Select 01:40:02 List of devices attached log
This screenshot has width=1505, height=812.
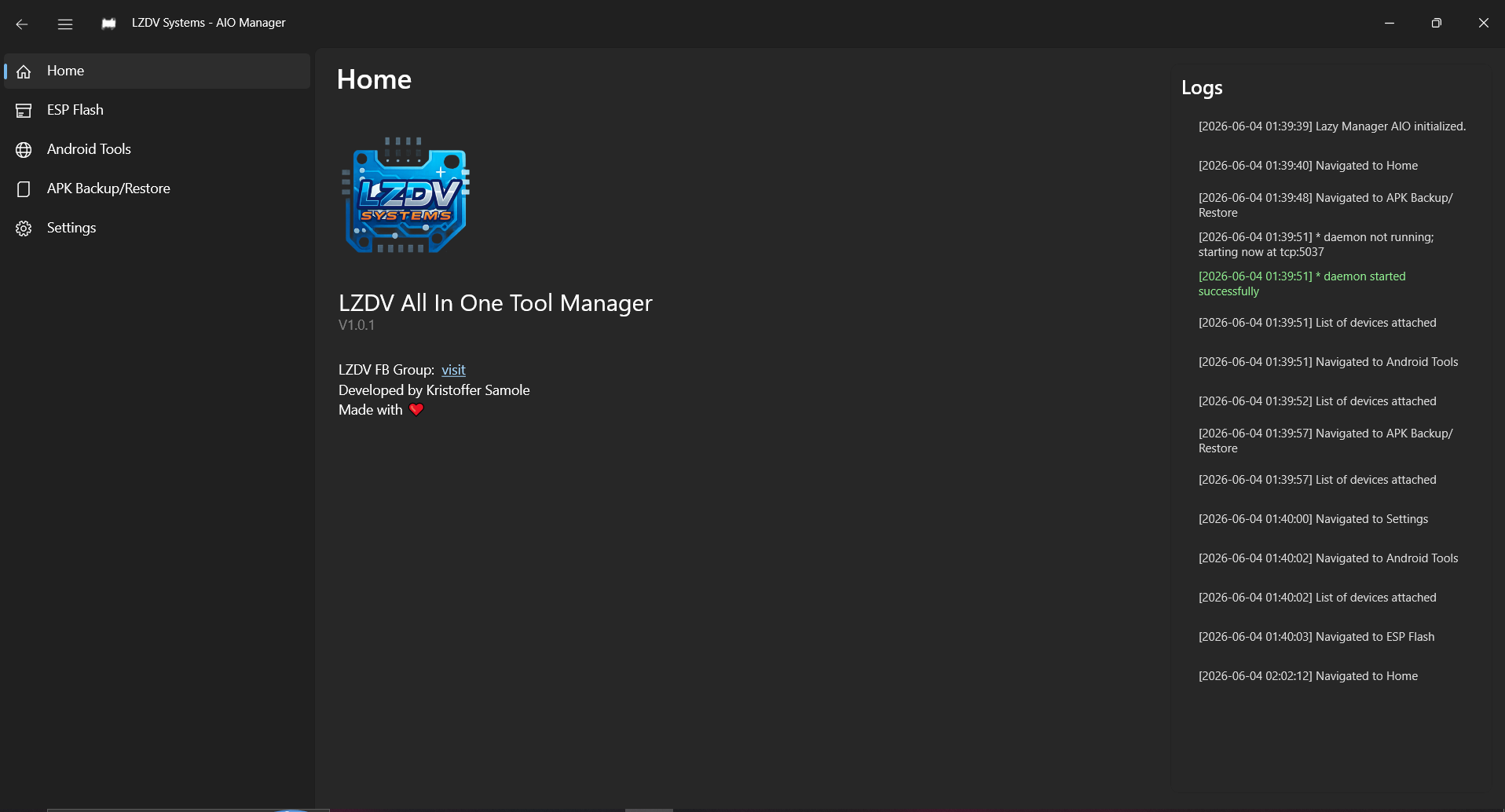1317,598
